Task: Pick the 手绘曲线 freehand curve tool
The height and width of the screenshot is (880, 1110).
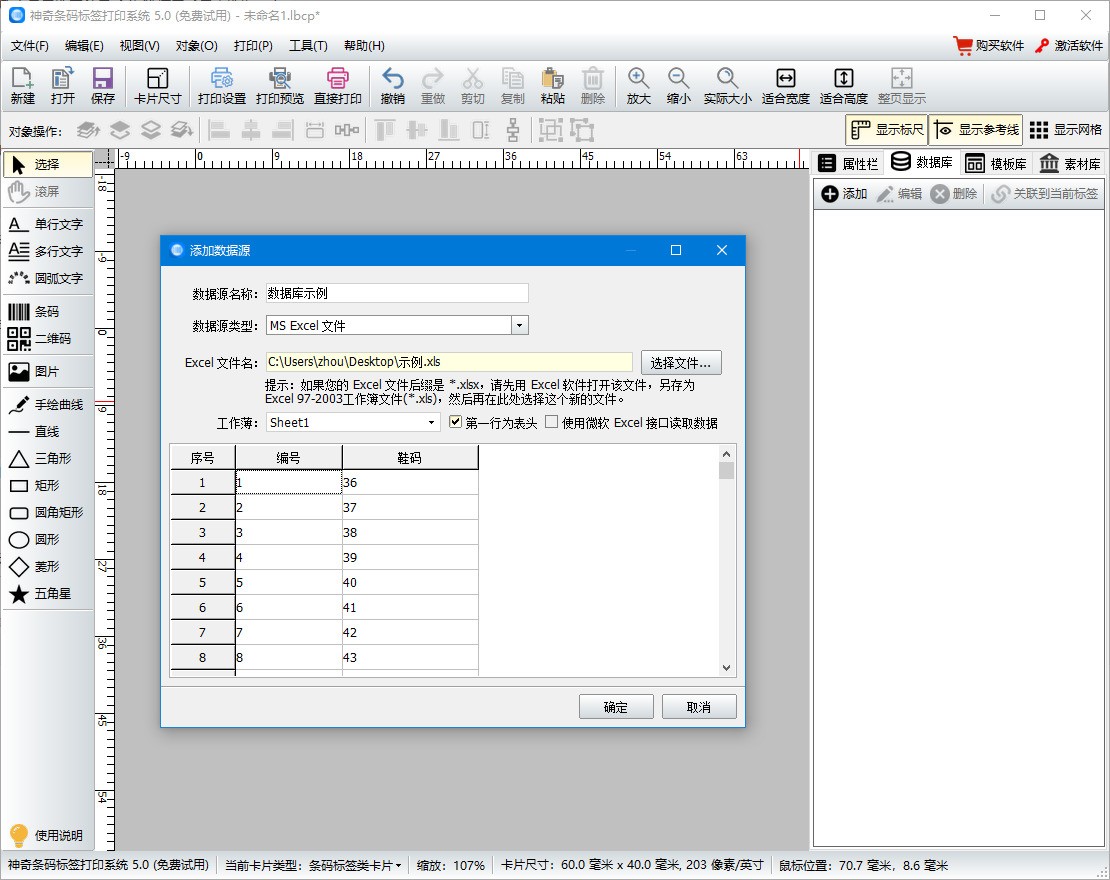Action: click(46, 405)
